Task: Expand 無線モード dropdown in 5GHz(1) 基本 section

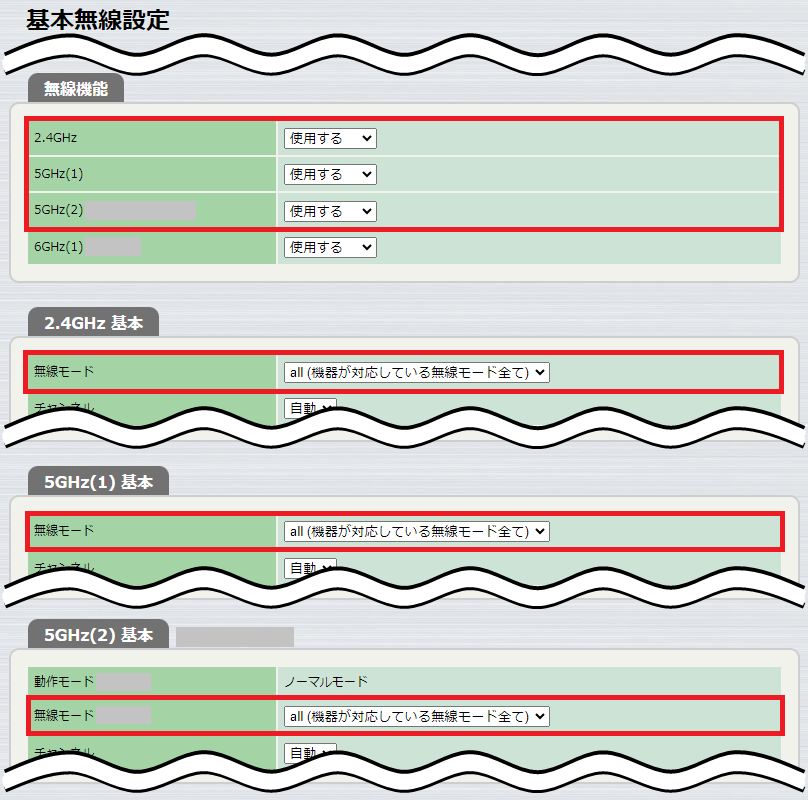Action: (x=416, y=532)
